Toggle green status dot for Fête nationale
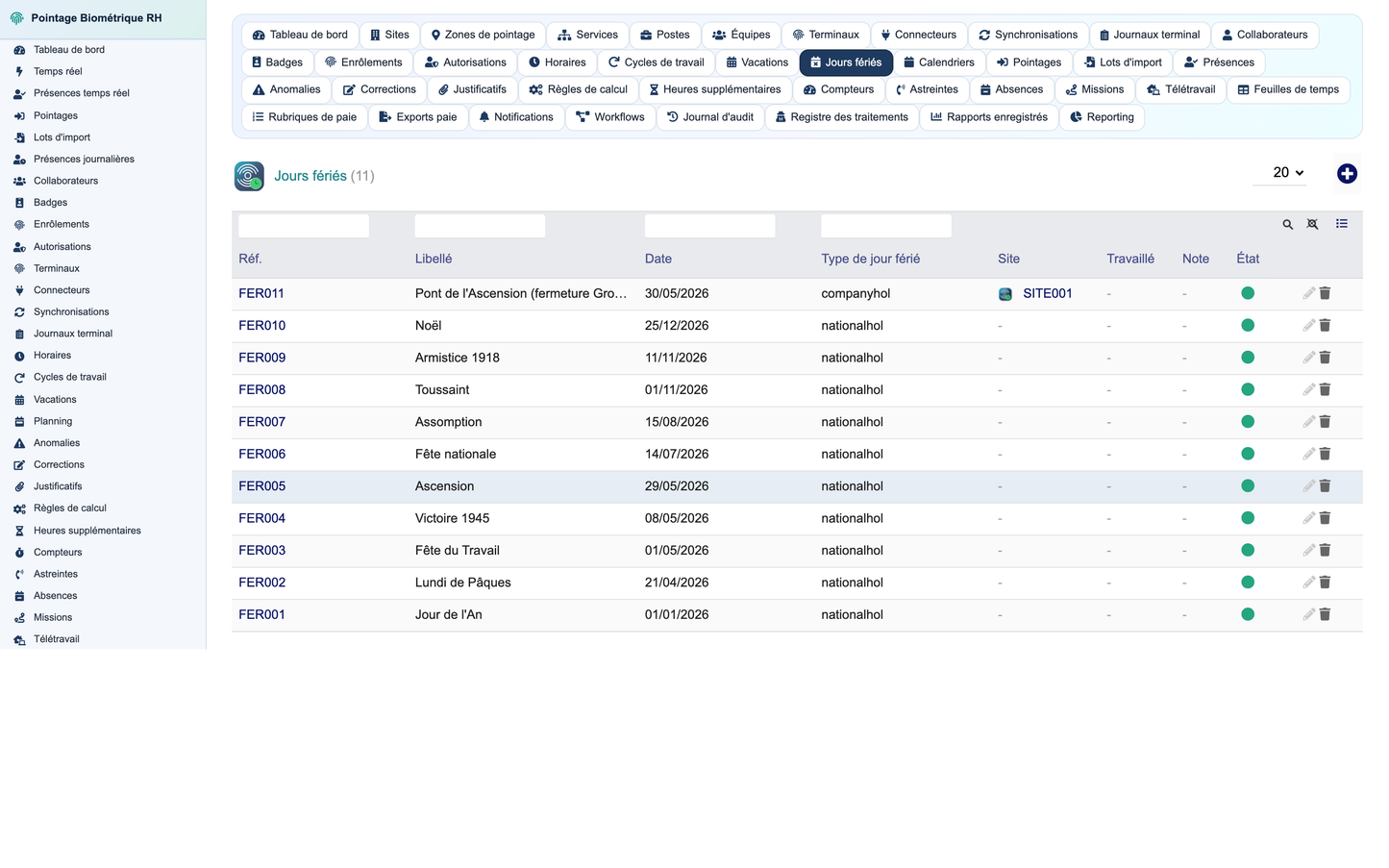 [1248, 454]
